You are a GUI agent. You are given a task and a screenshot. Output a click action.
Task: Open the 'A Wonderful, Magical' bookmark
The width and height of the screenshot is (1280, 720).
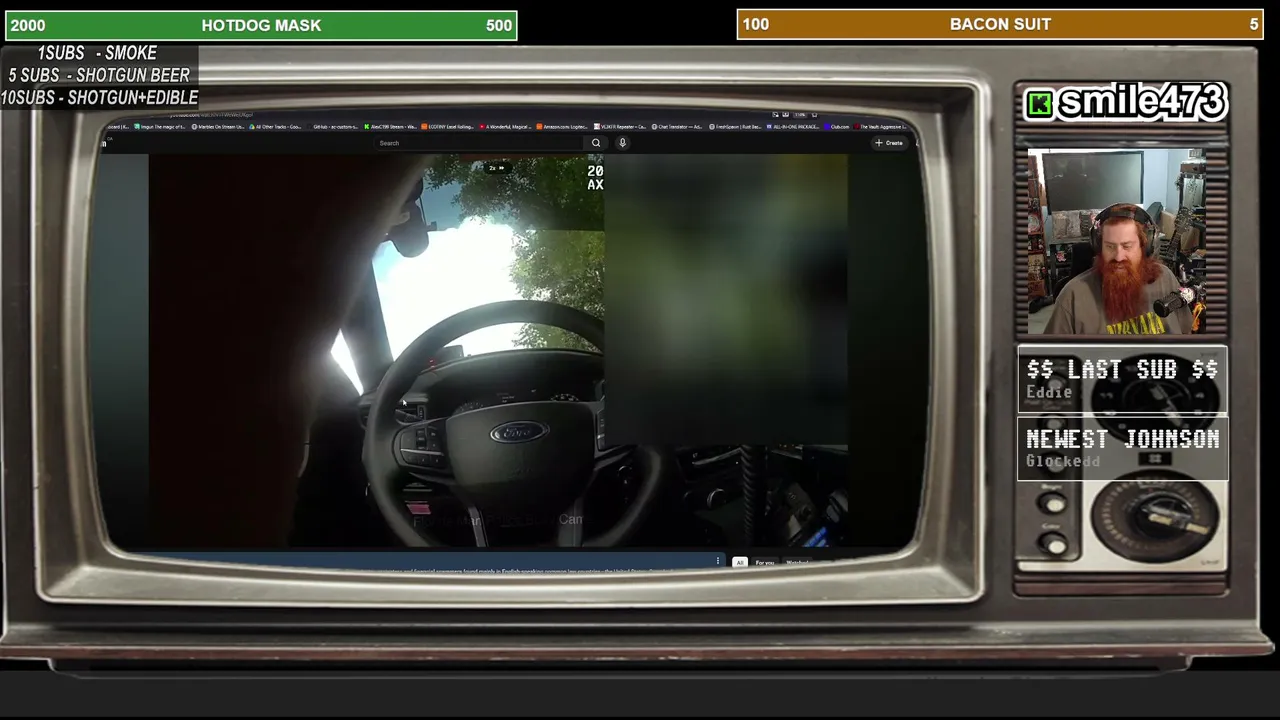coord(505,127)
